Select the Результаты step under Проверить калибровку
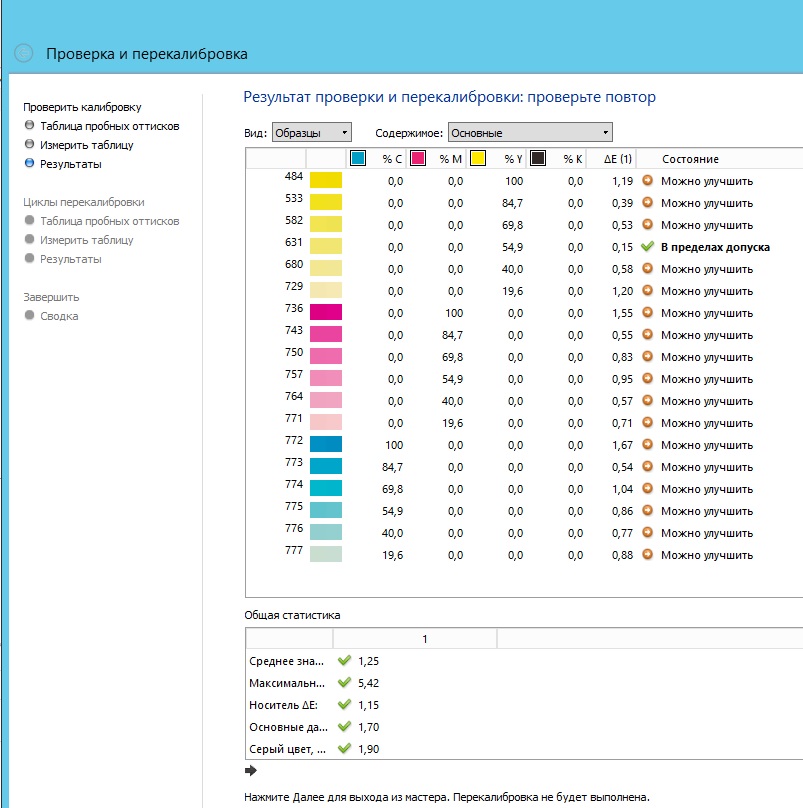 [x=70, y=164]
